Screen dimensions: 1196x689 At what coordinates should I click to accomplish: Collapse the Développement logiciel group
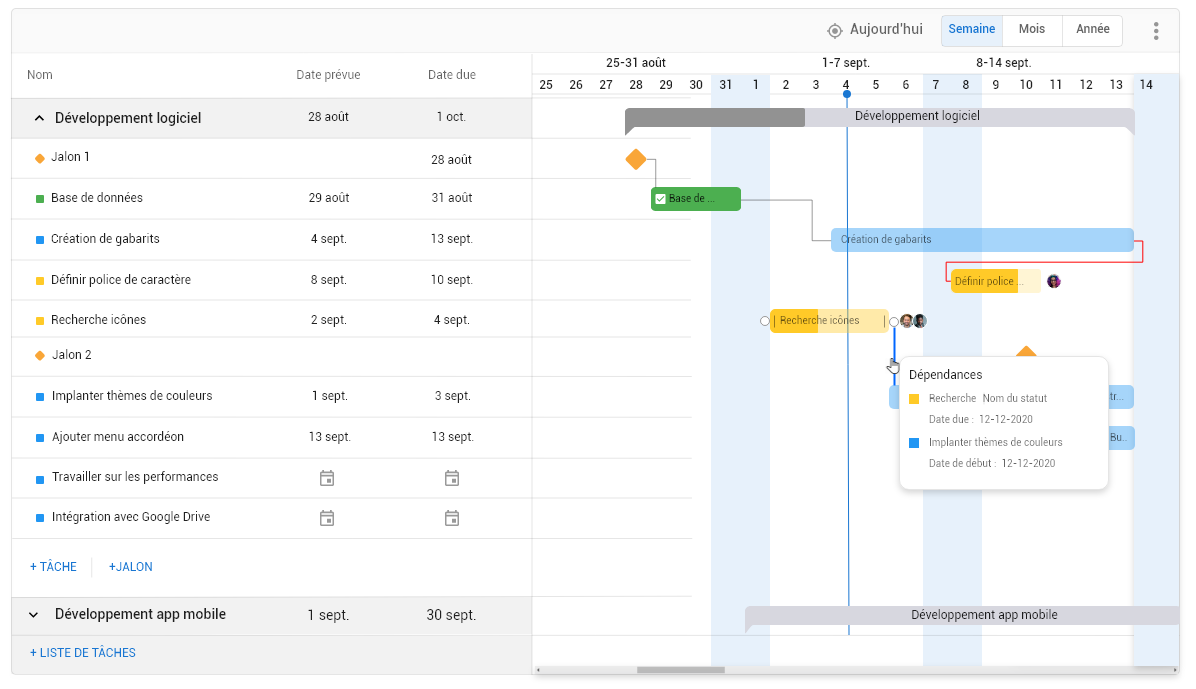point(39,118)
